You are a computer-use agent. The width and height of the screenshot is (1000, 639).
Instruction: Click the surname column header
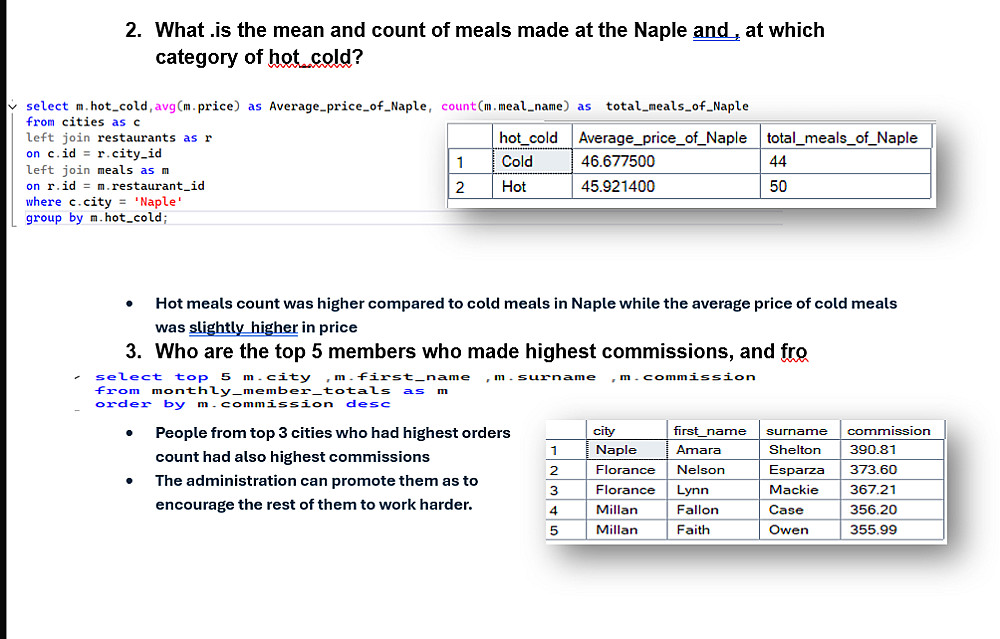(x=797, y=431)
